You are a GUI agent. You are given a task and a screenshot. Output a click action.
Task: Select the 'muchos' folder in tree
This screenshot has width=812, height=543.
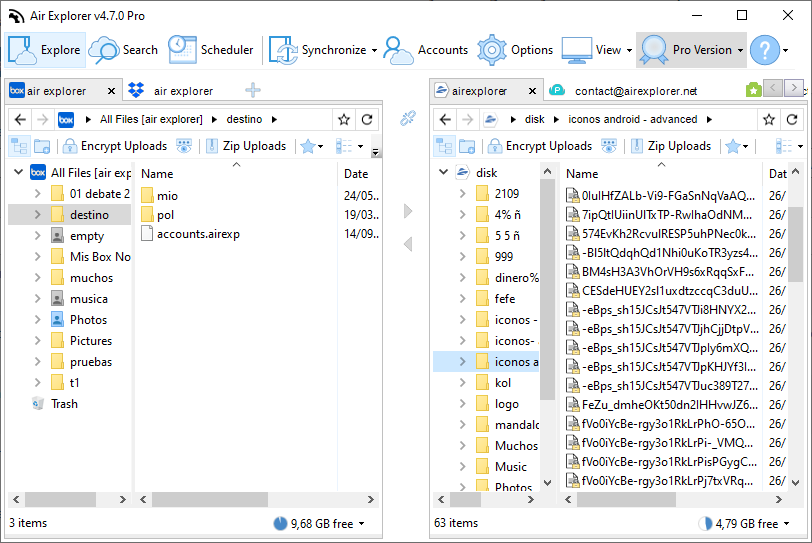click(92, 278)
